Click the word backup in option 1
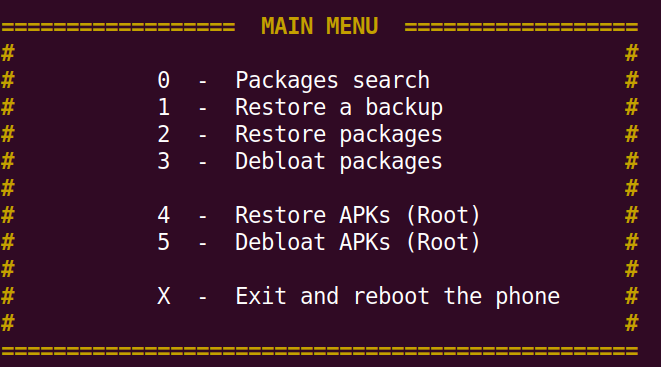 pyautogui.click(x=404, y=107)
